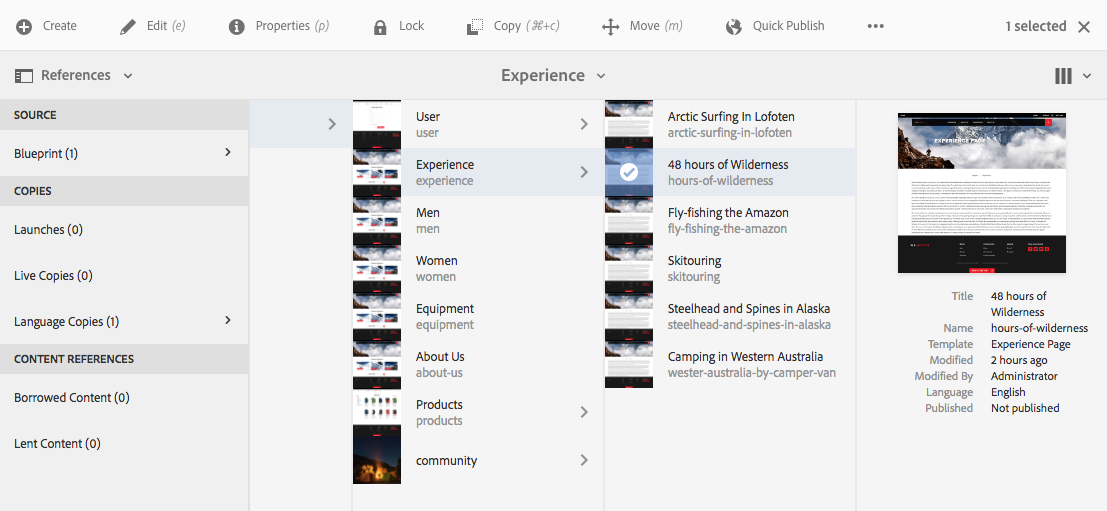Click the Edit pencil icon
This screenshot has width=1107, height=511.
(x=128, y=27)
